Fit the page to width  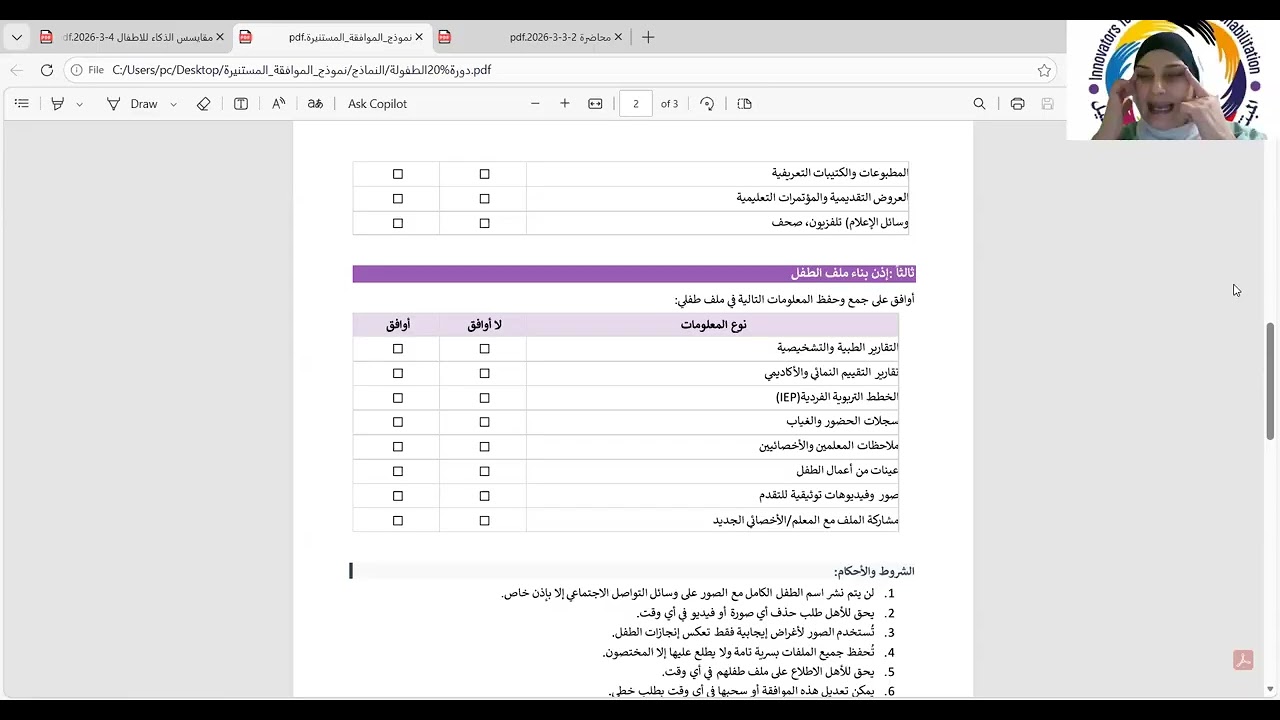595,104
